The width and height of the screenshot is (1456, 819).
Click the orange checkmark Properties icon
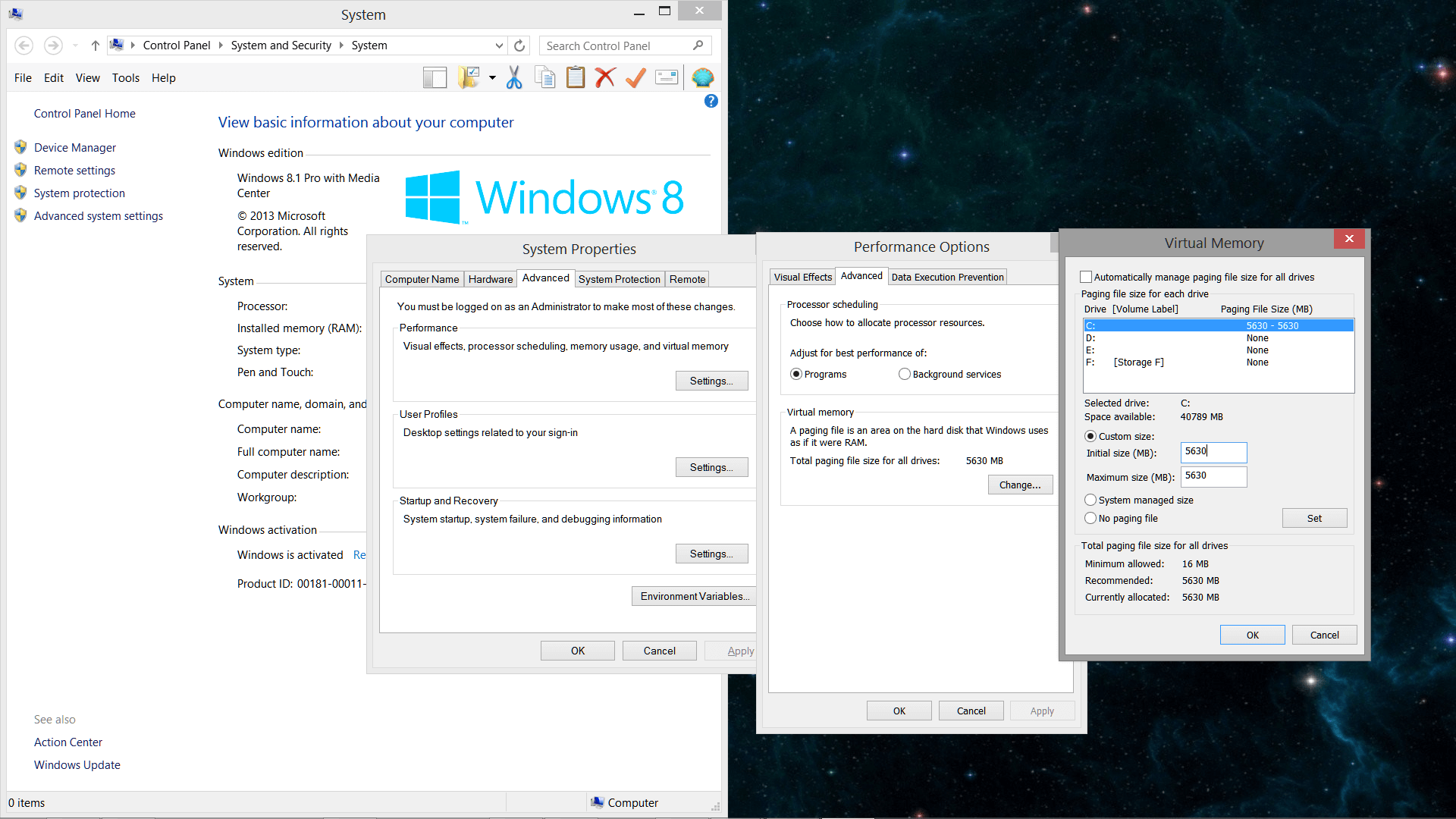coord(635,77)
